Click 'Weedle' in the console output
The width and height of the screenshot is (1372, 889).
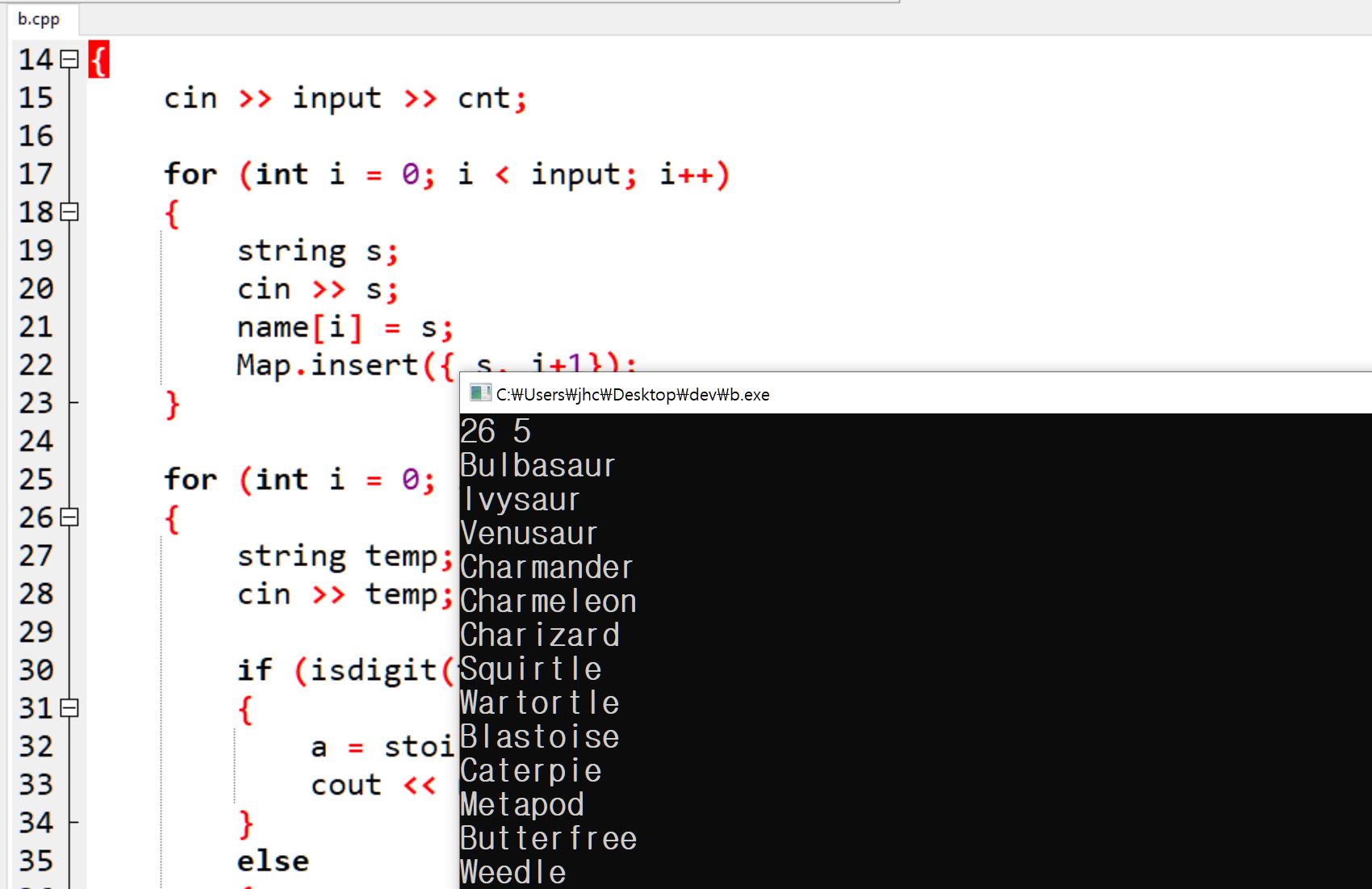(x=513, y=873)
